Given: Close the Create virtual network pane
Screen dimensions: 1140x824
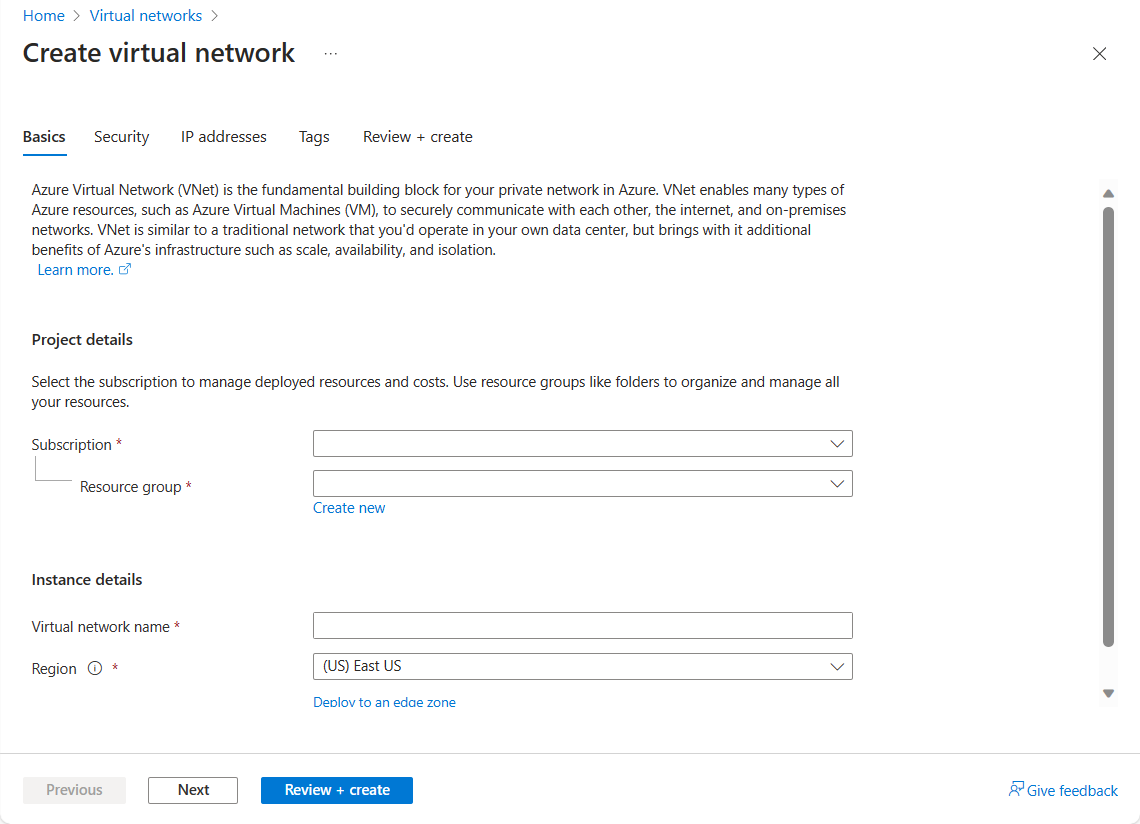Looking at the screenshot, I should click(x=1099, y=54).
